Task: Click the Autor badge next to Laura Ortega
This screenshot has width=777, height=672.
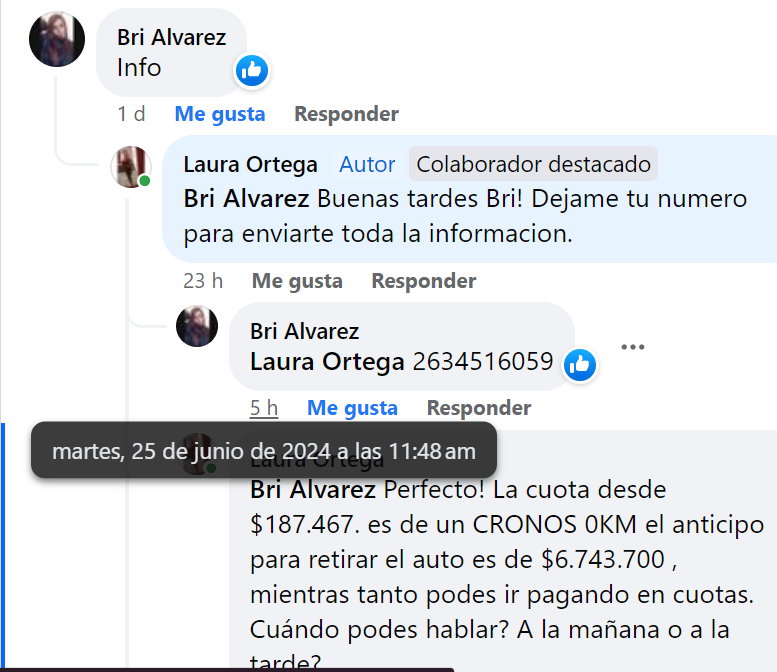Action: coord(367,165)
